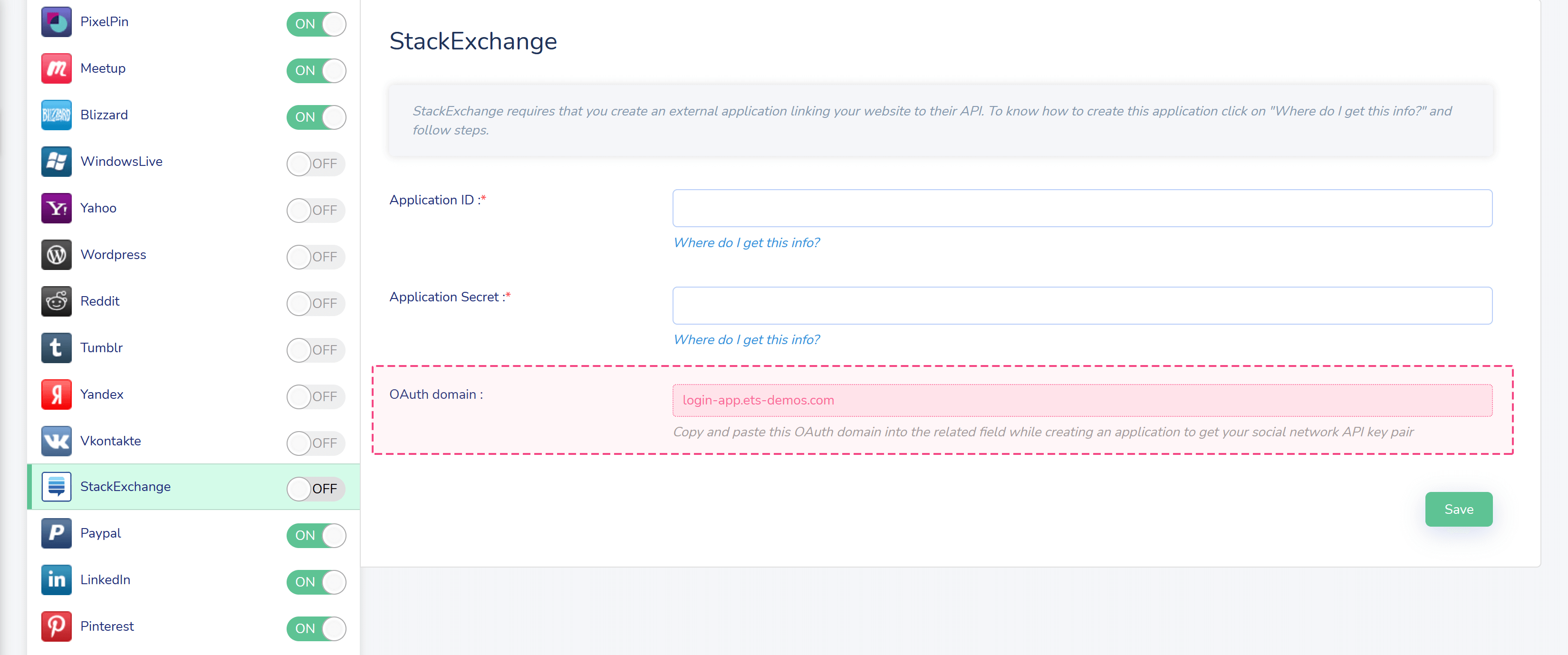Focus the Application ID input field
Viewport: 1568px width, 655px height.
[1082, 208]
